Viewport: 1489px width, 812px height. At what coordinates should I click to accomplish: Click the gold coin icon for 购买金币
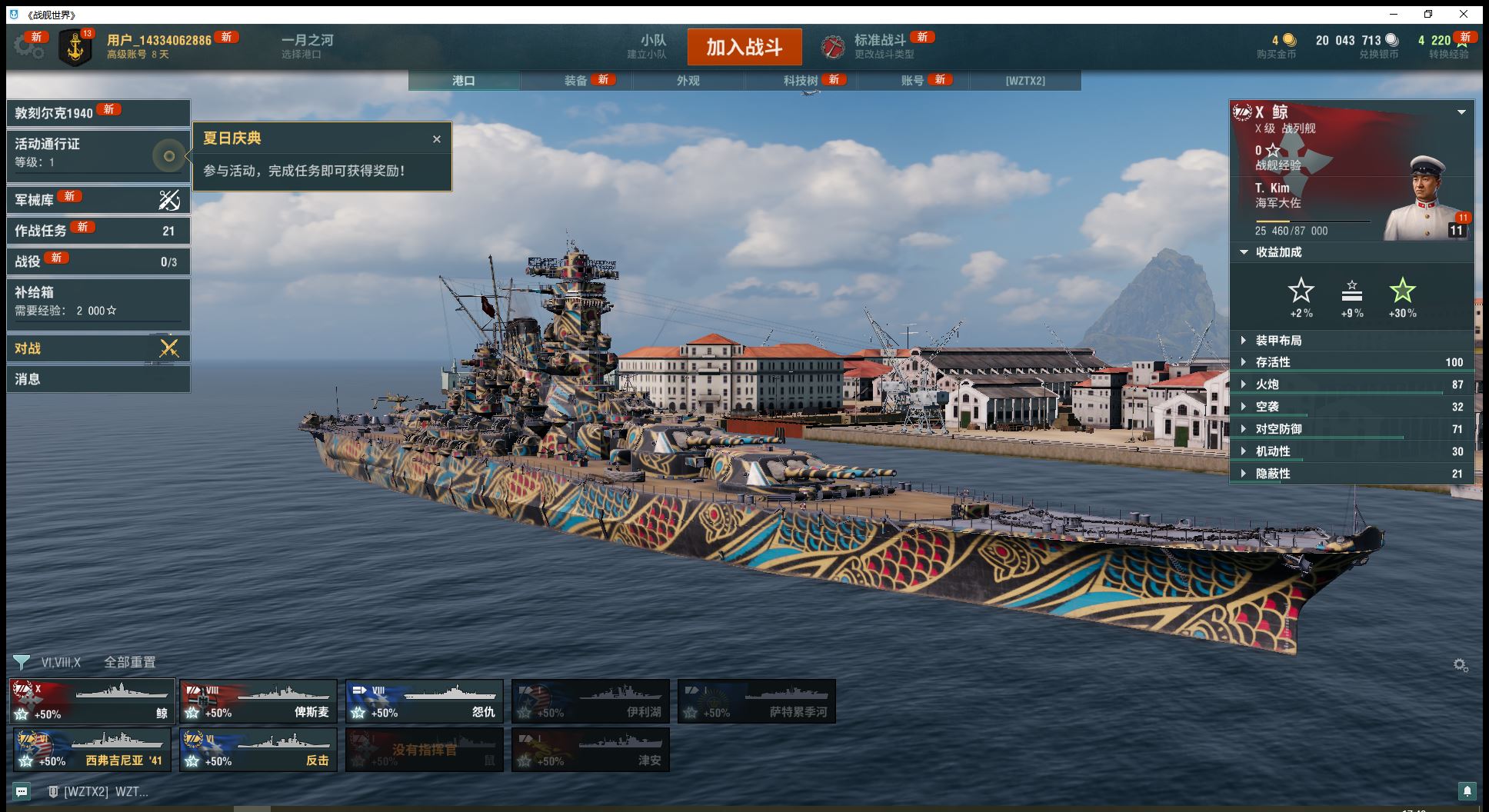1289,40
